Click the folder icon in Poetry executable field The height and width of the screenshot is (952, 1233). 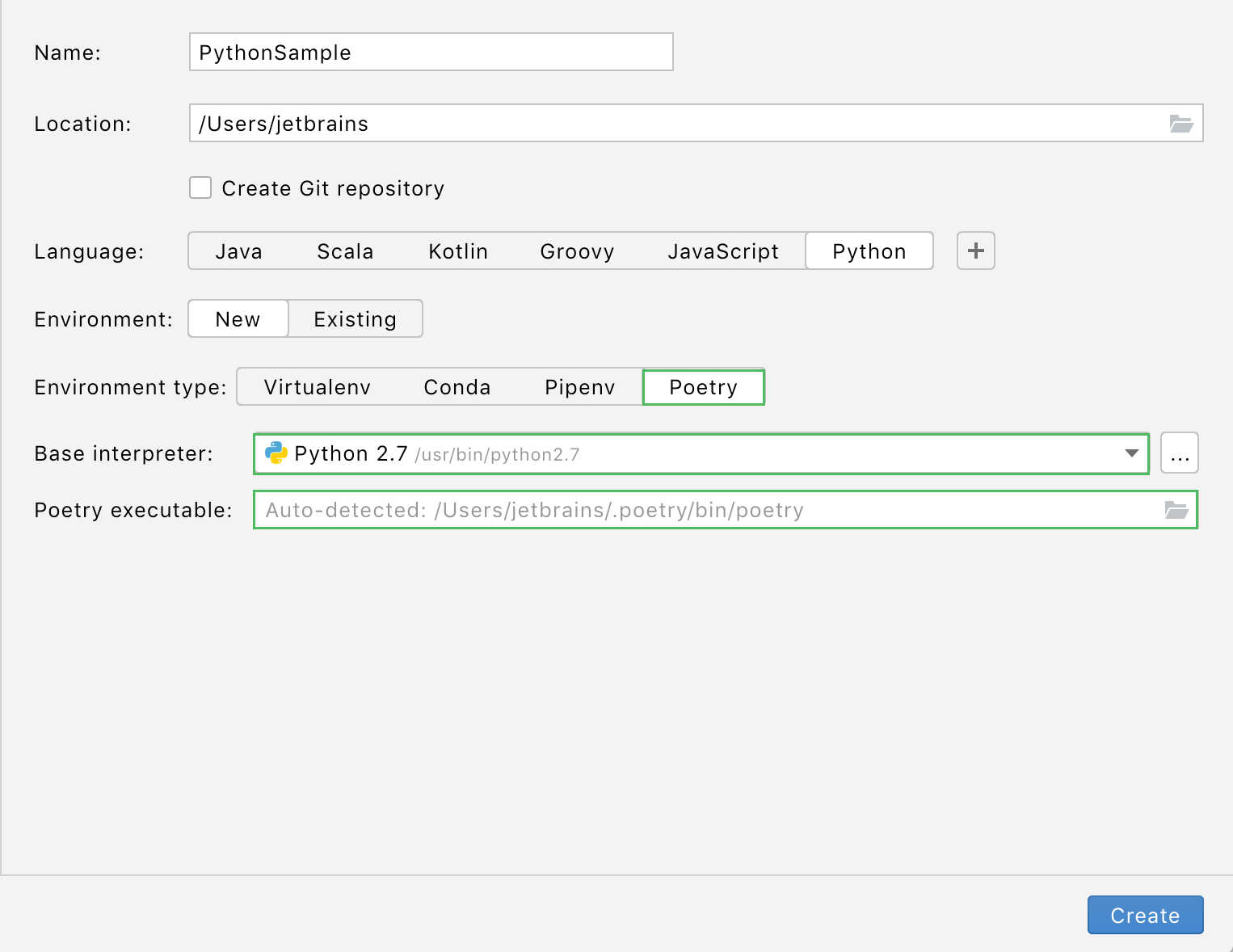pyautogui.click(x=1176, y=510)
